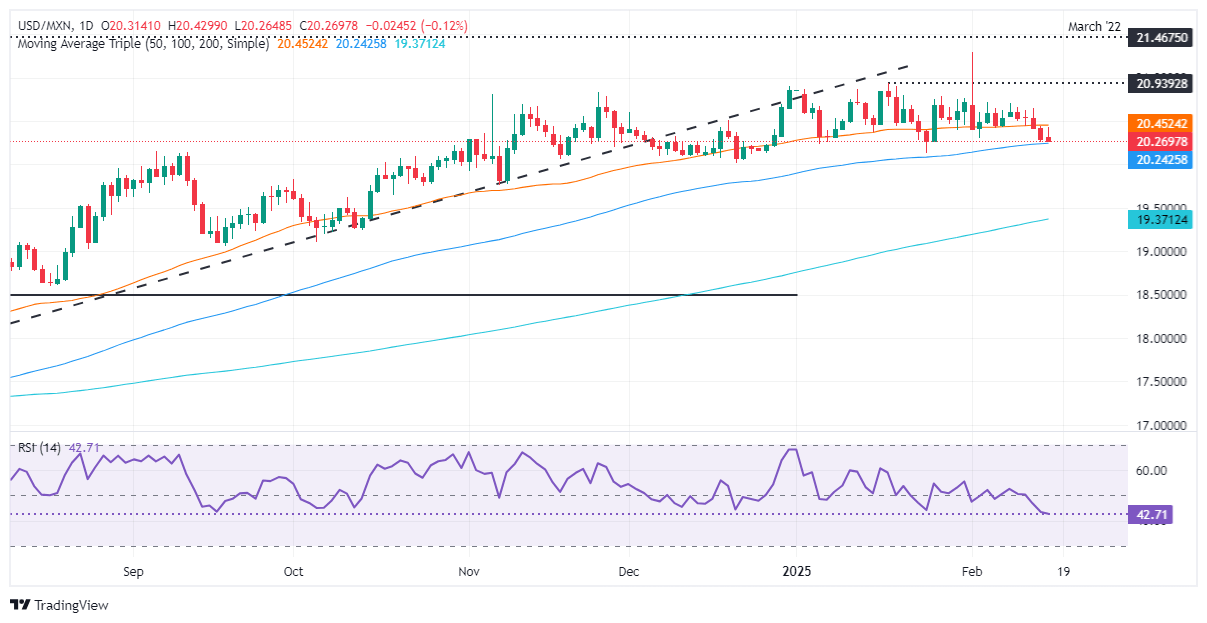Select the 21.46750 resistance level label

pyautogui.click(x=1162, y=37)
